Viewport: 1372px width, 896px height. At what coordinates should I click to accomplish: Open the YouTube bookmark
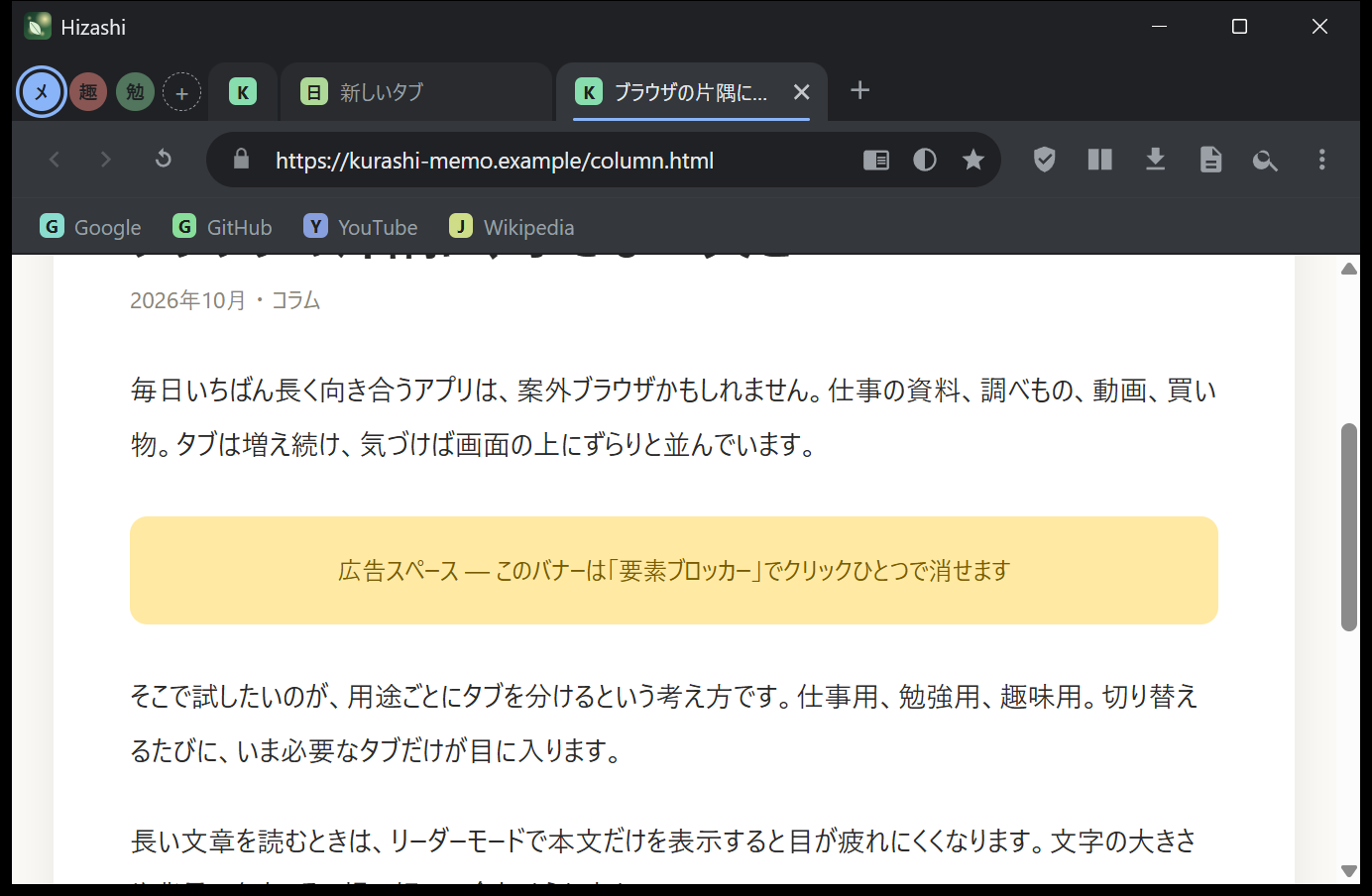(361, 227)
